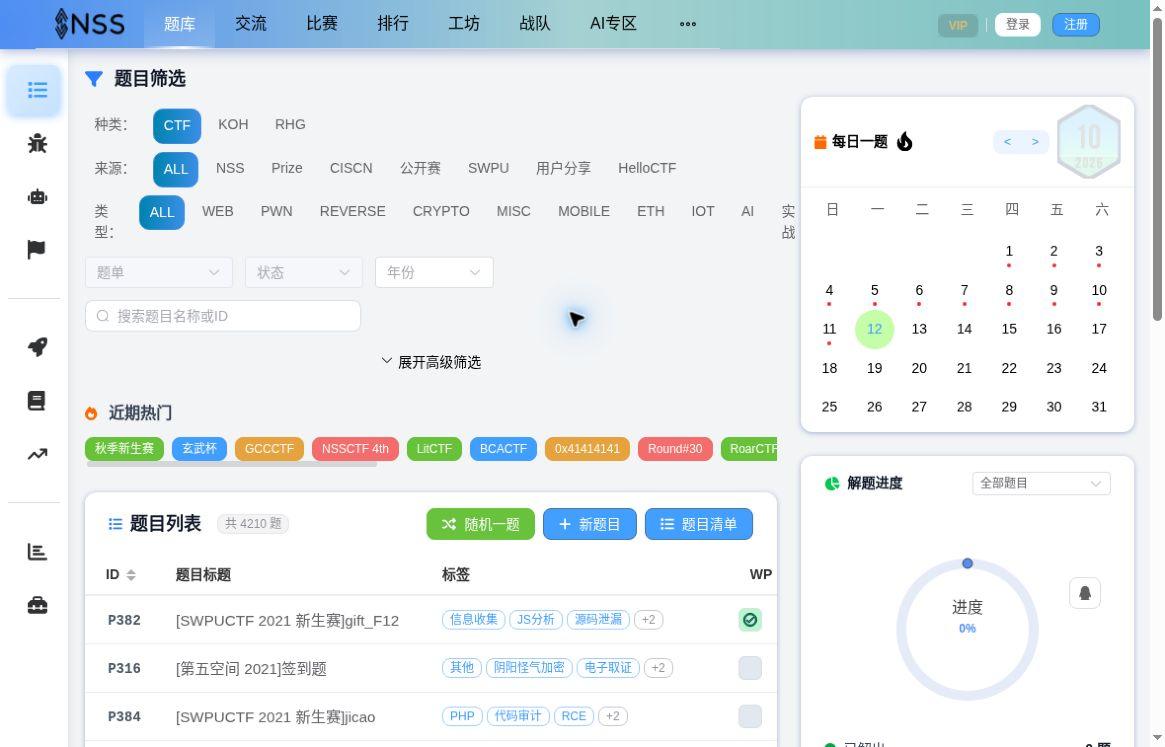
Task: Click the 信息收集 tag
Action: coord(473,619)
